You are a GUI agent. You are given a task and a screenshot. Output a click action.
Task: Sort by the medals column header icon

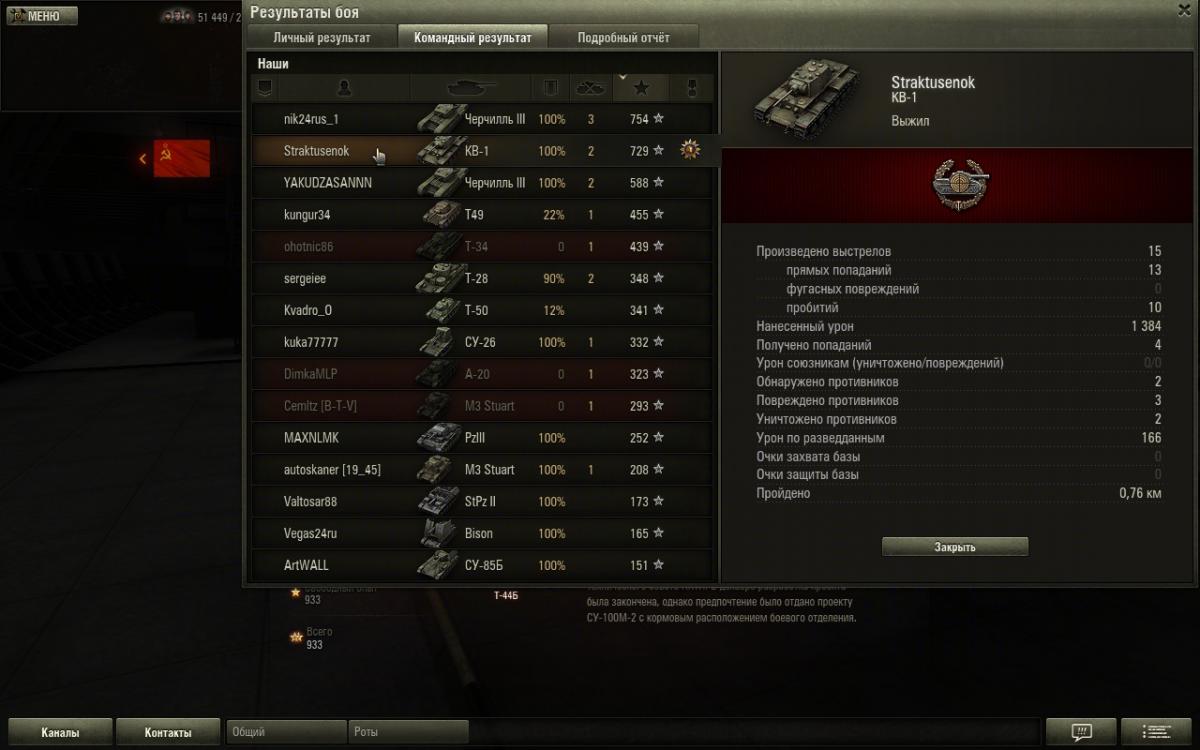[691, 88]
